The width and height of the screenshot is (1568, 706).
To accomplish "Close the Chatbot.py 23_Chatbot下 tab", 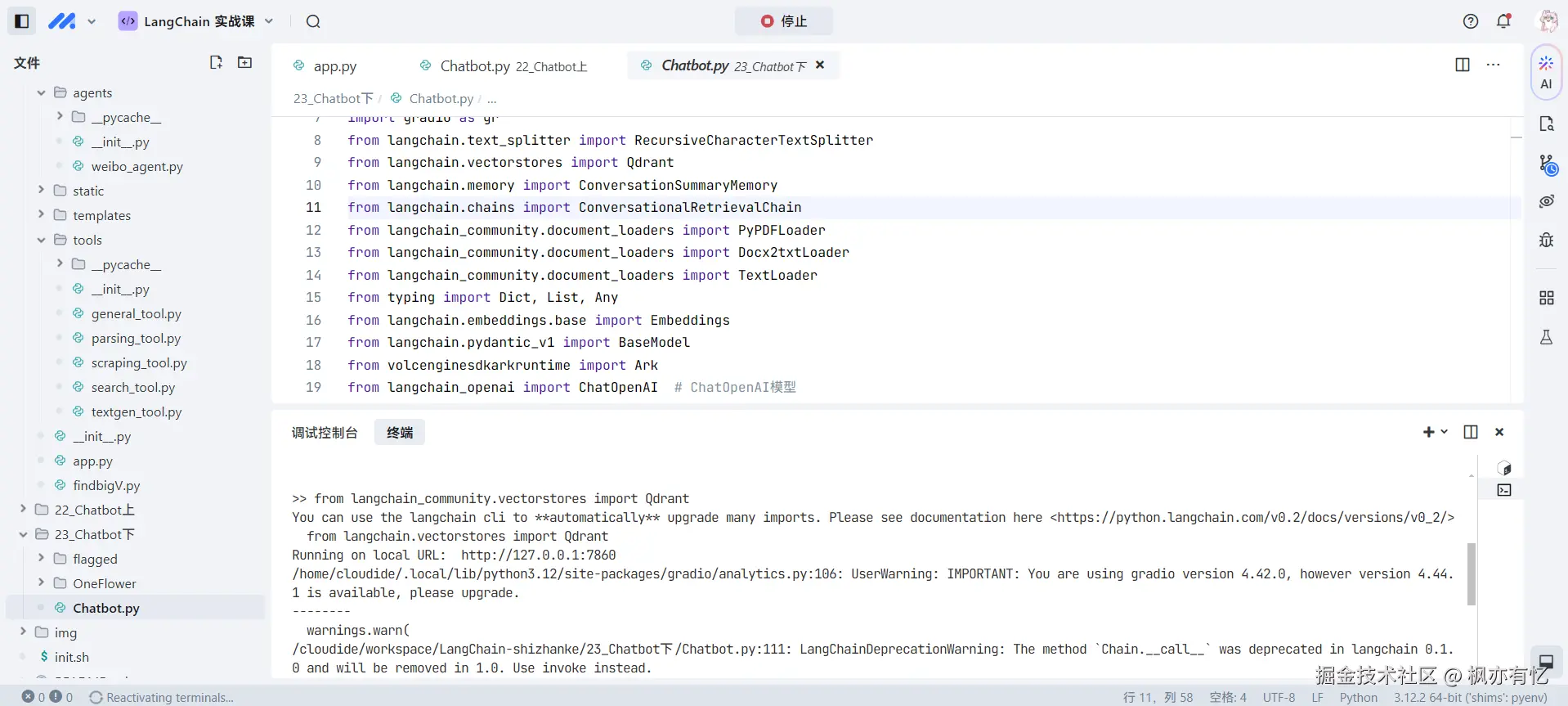I will pyautogui.click(x=820, y=65).
